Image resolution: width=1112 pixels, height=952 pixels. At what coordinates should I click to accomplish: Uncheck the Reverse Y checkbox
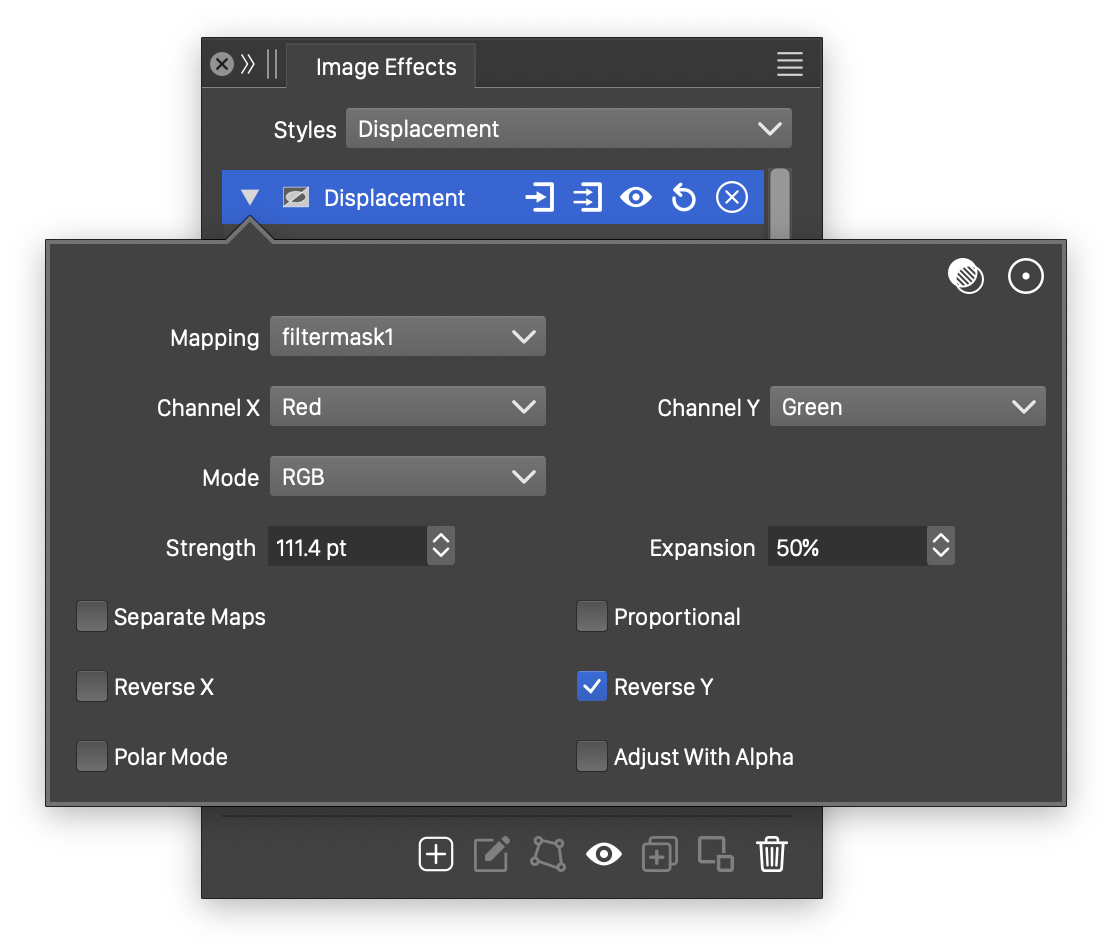coord(592,687)
